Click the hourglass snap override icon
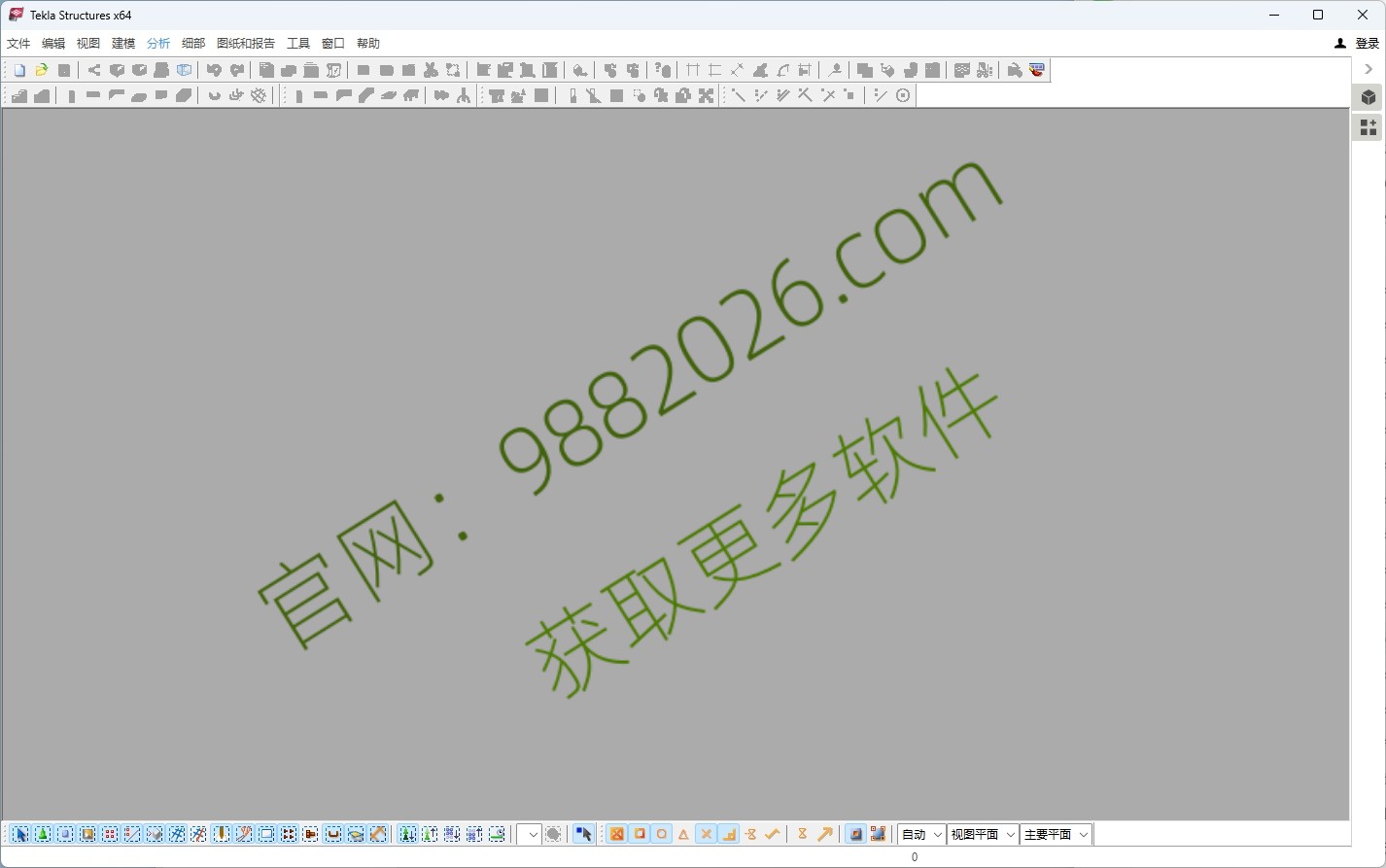Screen dimensions: 1386x868 (802, 834)
